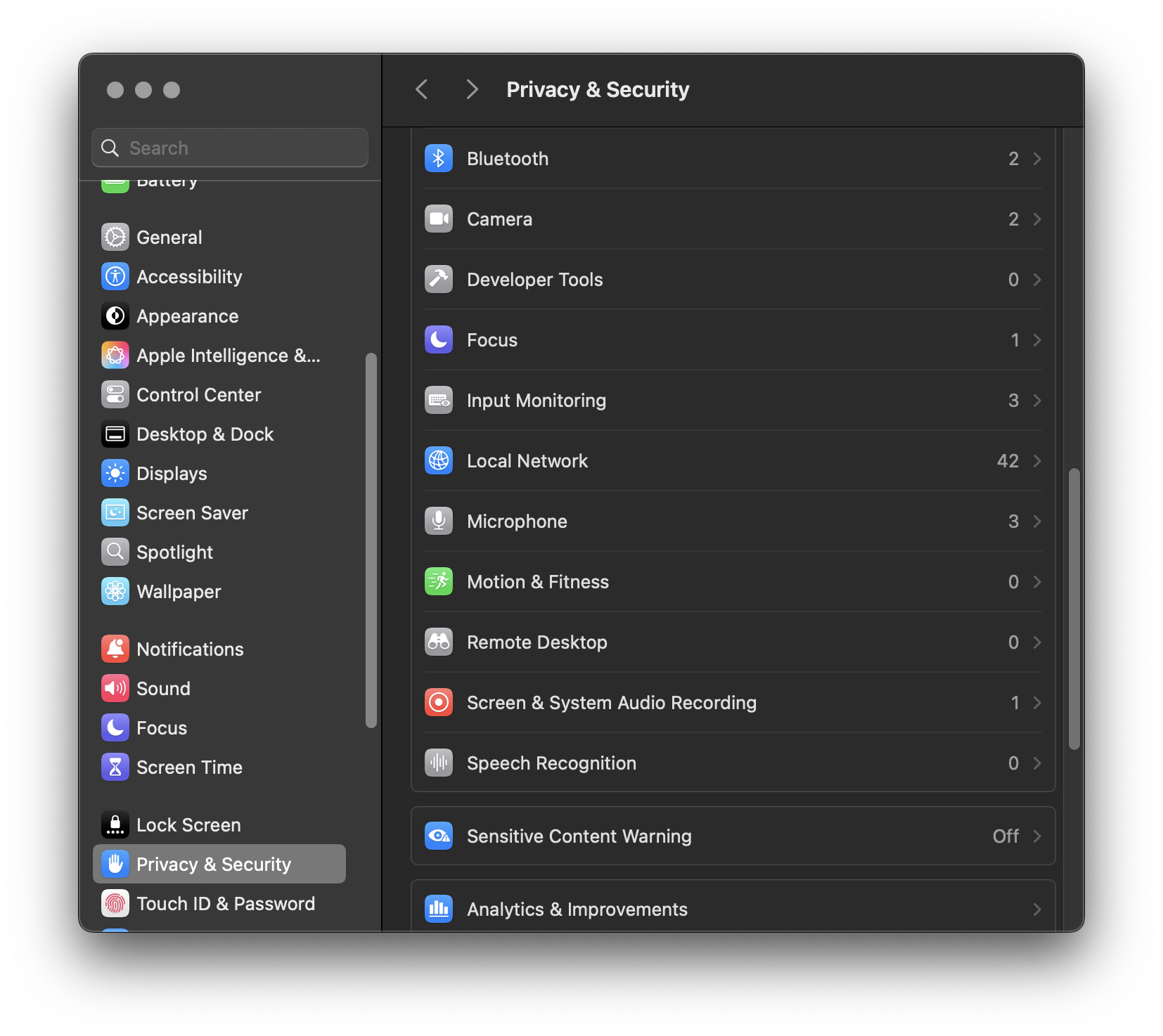Select Privacy & Security in sidebar
Screen dimensions: 1163x1036
pyautogui.click(x=219, y=864)
